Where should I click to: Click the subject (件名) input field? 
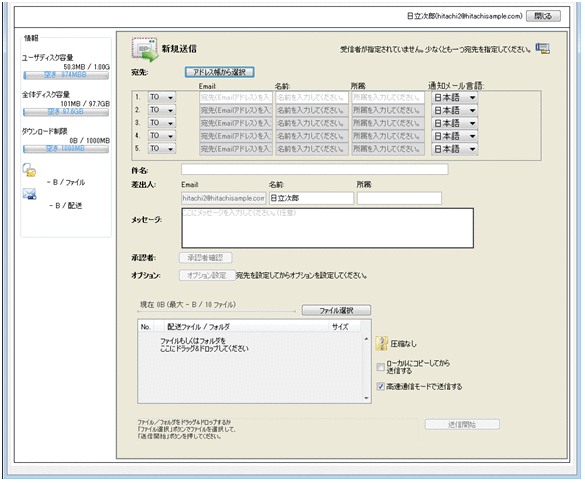315,170
